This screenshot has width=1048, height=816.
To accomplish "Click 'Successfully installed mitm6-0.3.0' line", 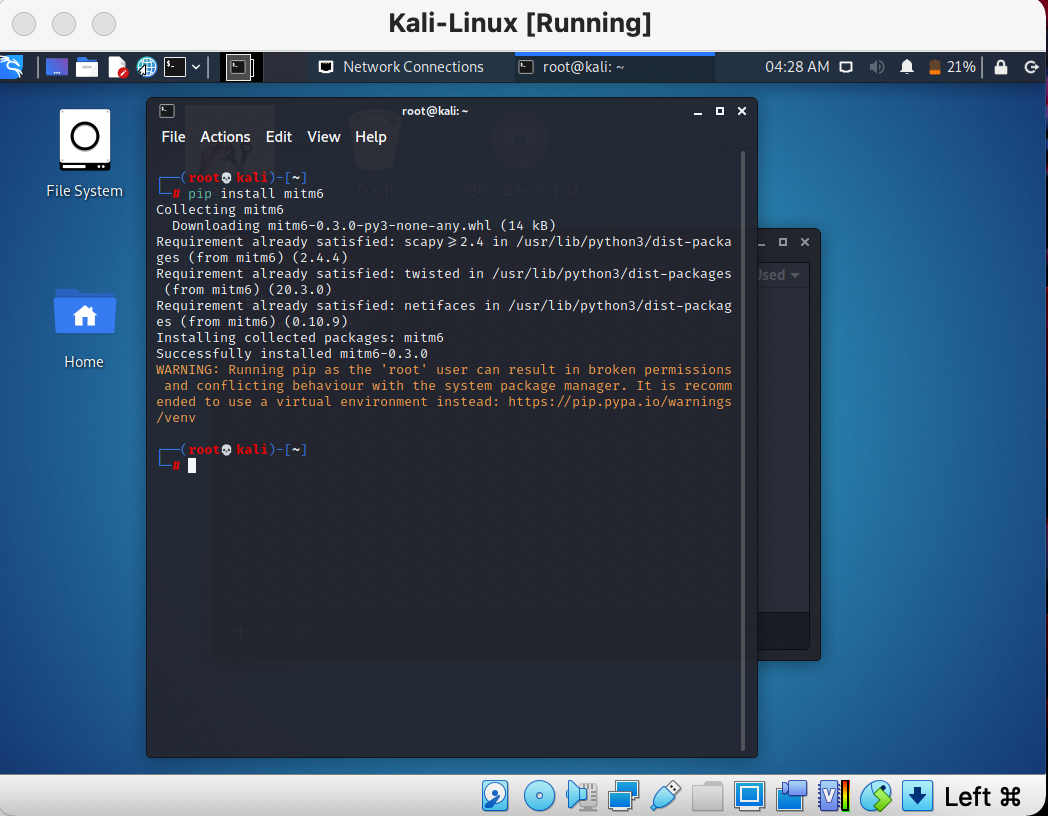I will [292, 354].
